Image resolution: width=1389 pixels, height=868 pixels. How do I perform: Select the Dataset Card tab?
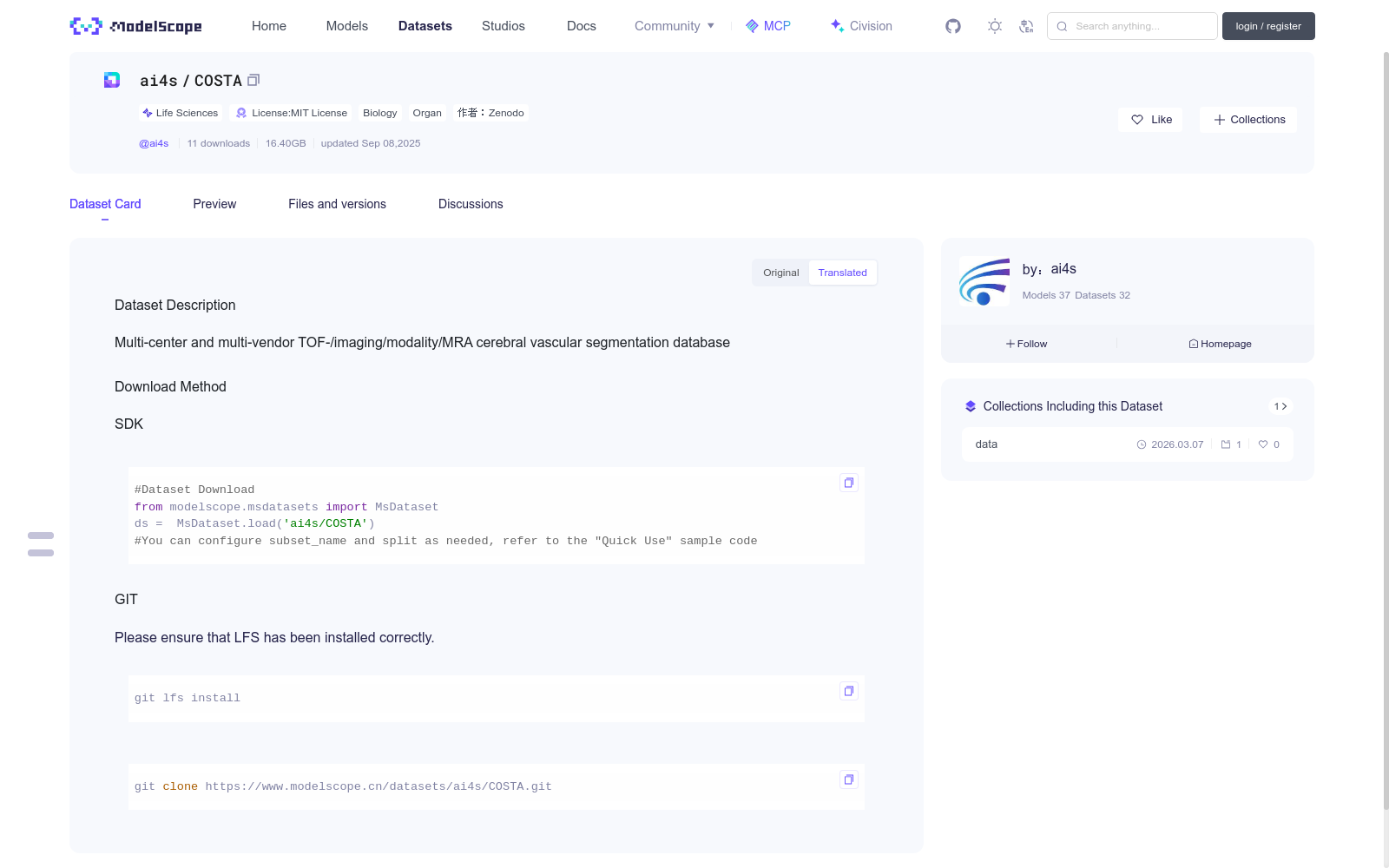[105, 204]
